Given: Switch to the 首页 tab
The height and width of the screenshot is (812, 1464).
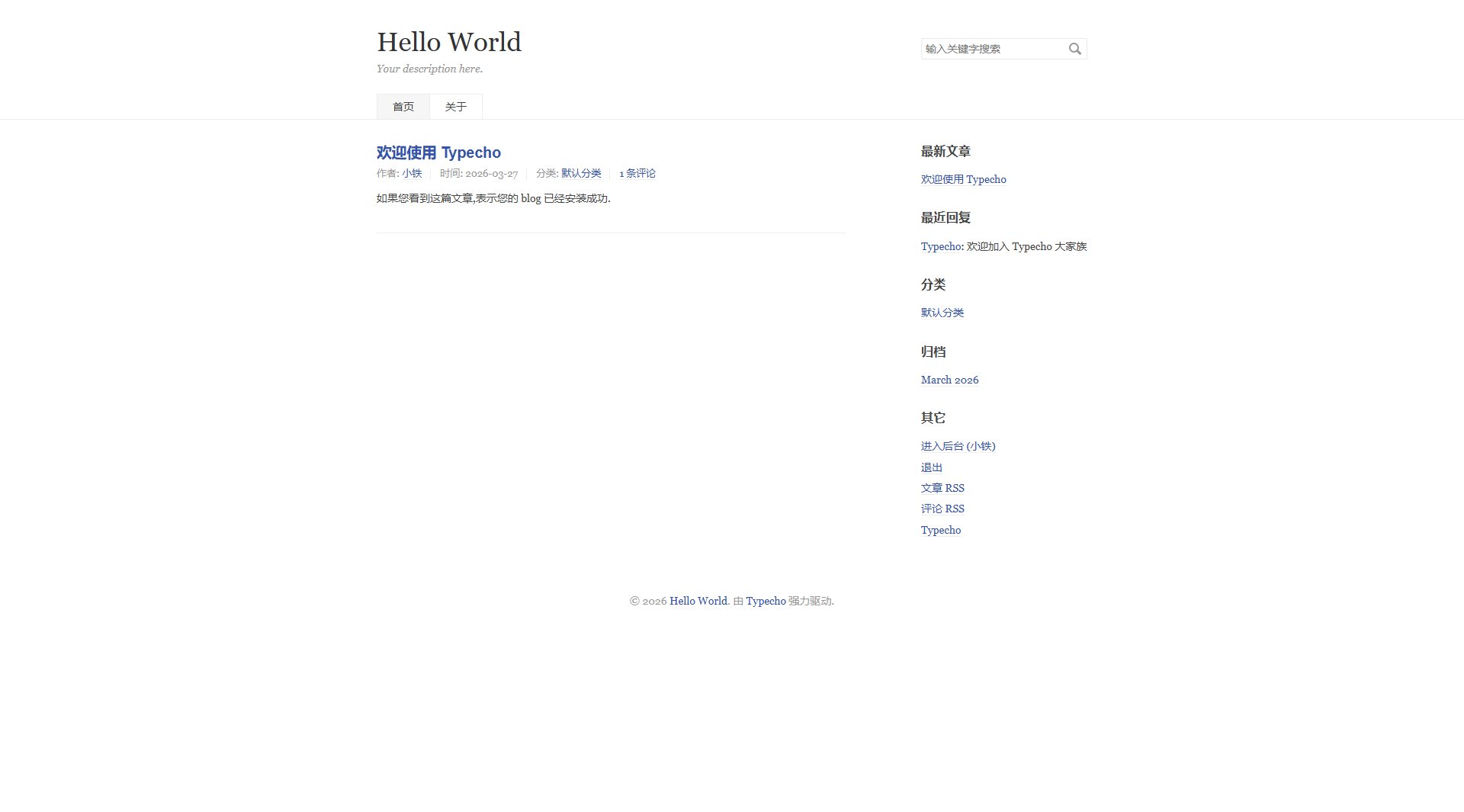Looking at the screenshot, I should point(403,106).
